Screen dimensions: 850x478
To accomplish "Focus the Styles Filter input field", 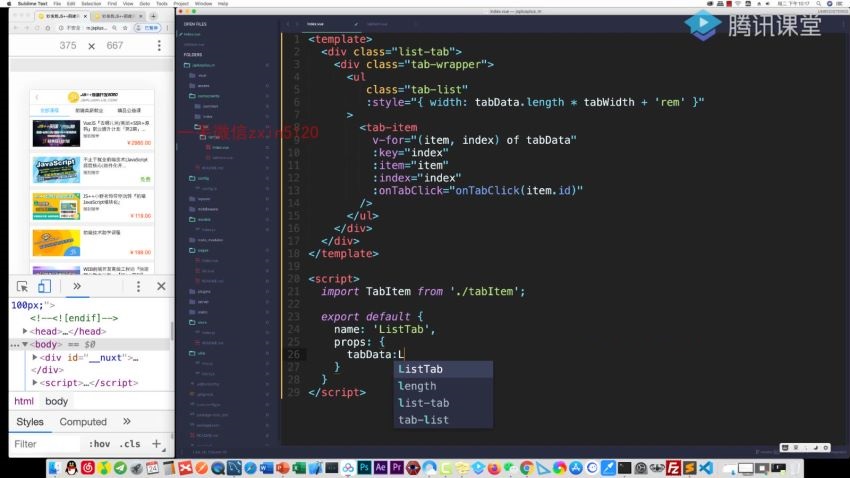I will (46, 444).
